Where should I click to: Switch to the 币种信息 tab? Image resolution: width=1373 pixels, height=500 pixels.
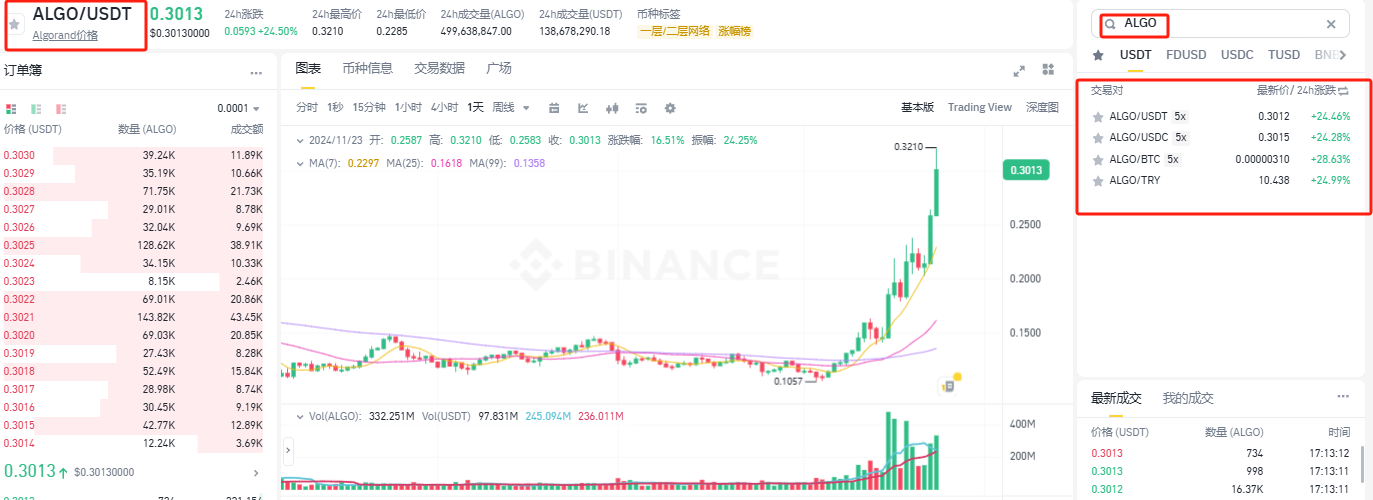[367, 68]
